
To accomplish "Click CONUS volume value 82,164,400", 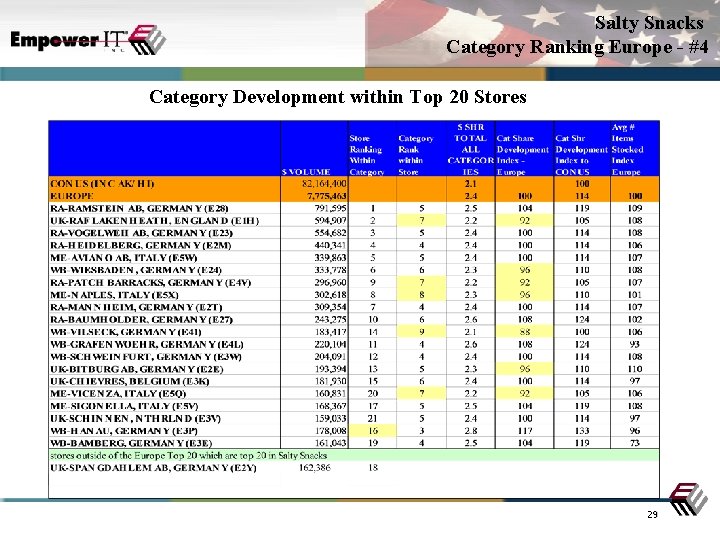I will (324, 184).
